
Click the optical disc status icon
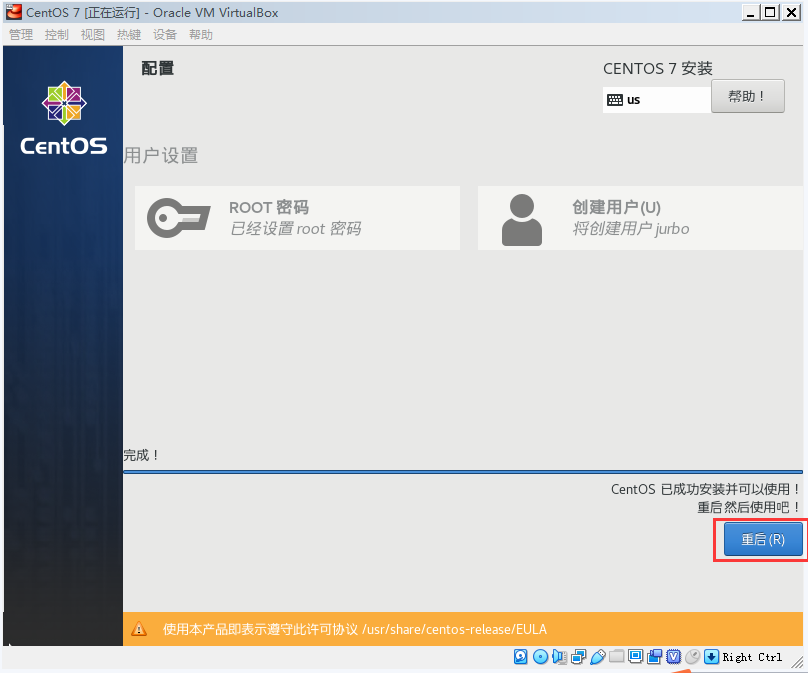[x=540, y=657]
